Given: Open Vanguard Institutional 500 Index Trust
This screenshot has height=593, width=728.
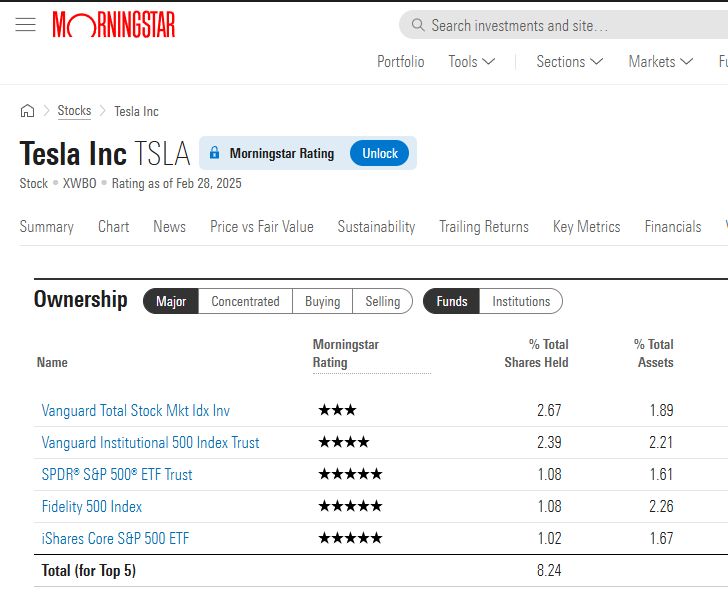Looking at the screenshot, I should coord(150,443).
